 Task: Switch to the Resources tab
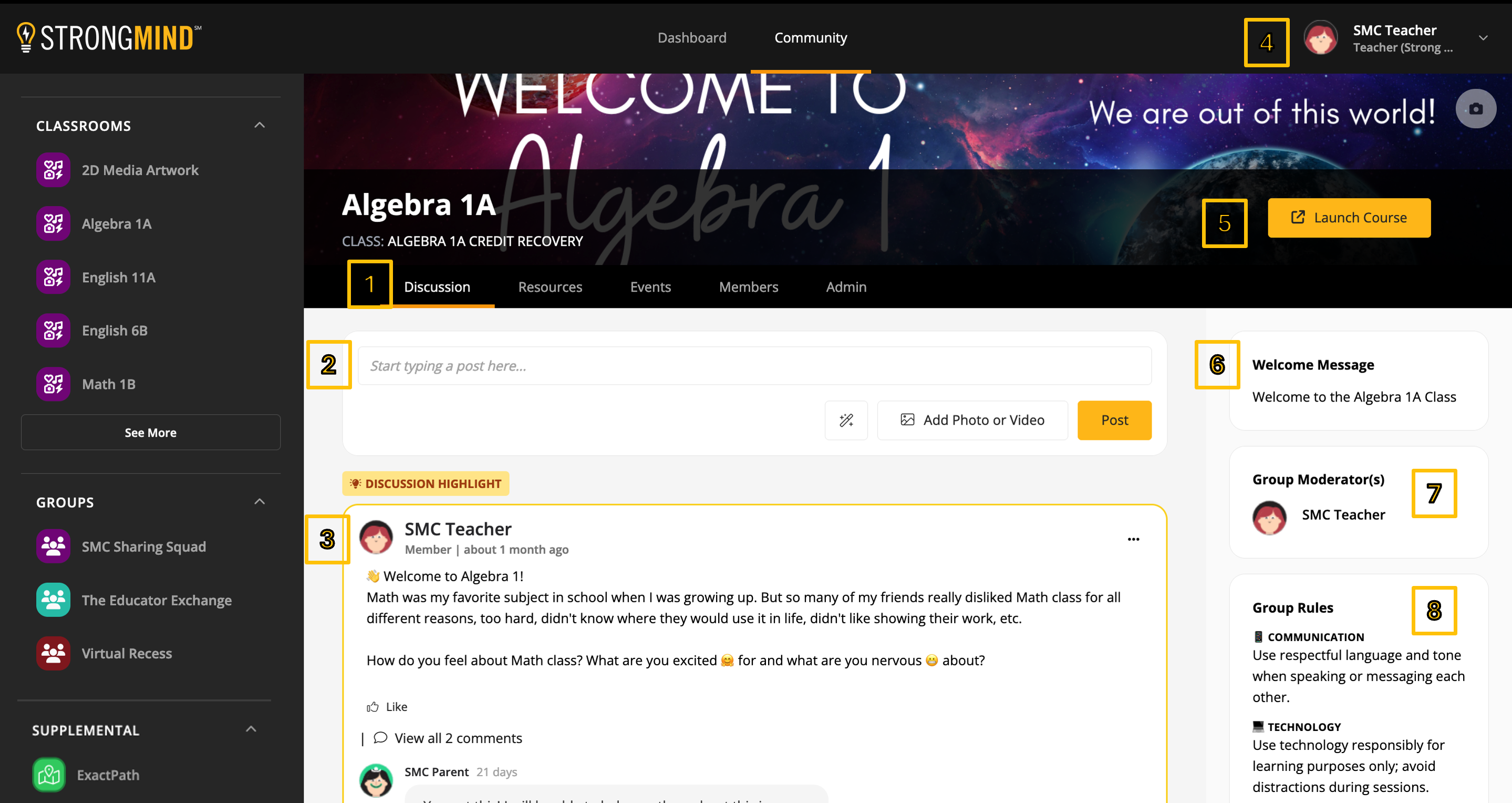550,287
